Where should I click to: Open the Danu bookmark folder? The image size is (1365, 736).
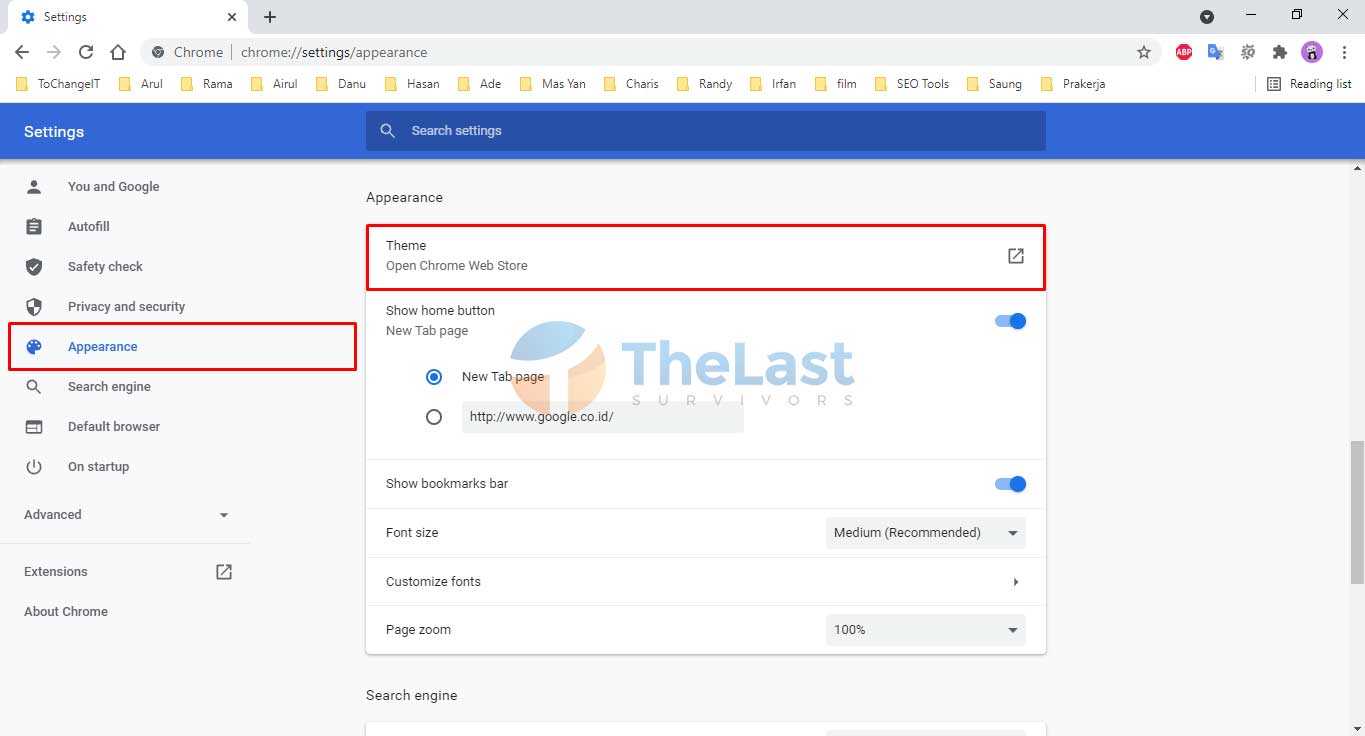pyautogui.click(x=341, y=84)
